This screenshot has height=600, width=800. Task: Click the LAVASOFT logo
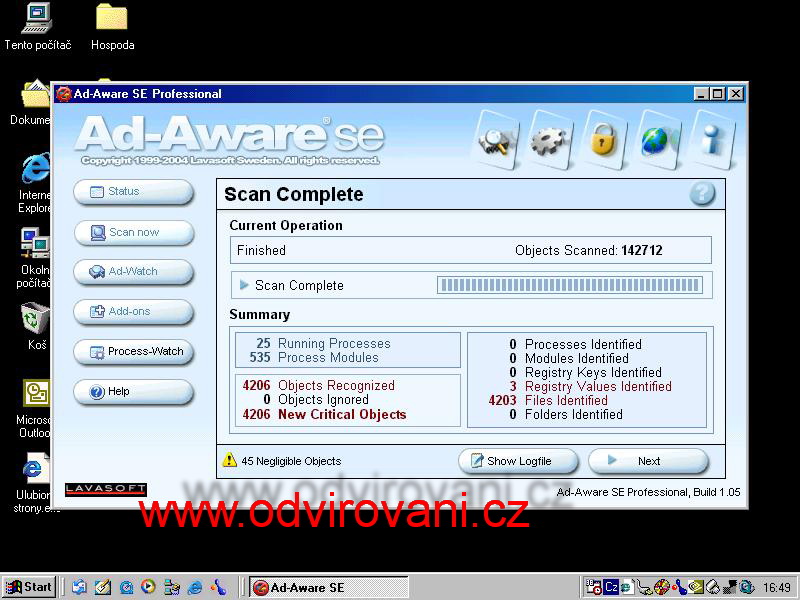click(106, 489)
